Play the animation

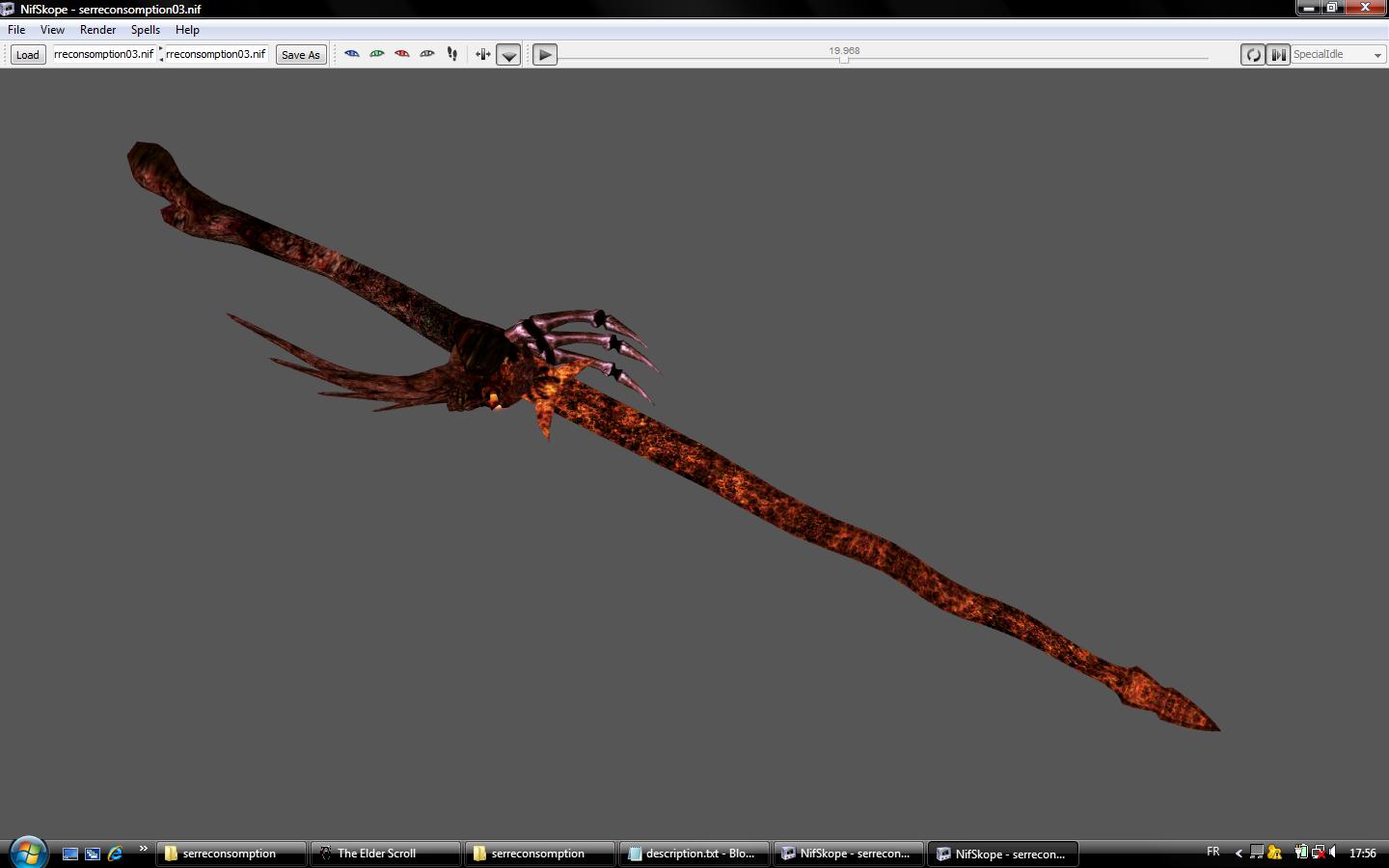tap(545, 55)
